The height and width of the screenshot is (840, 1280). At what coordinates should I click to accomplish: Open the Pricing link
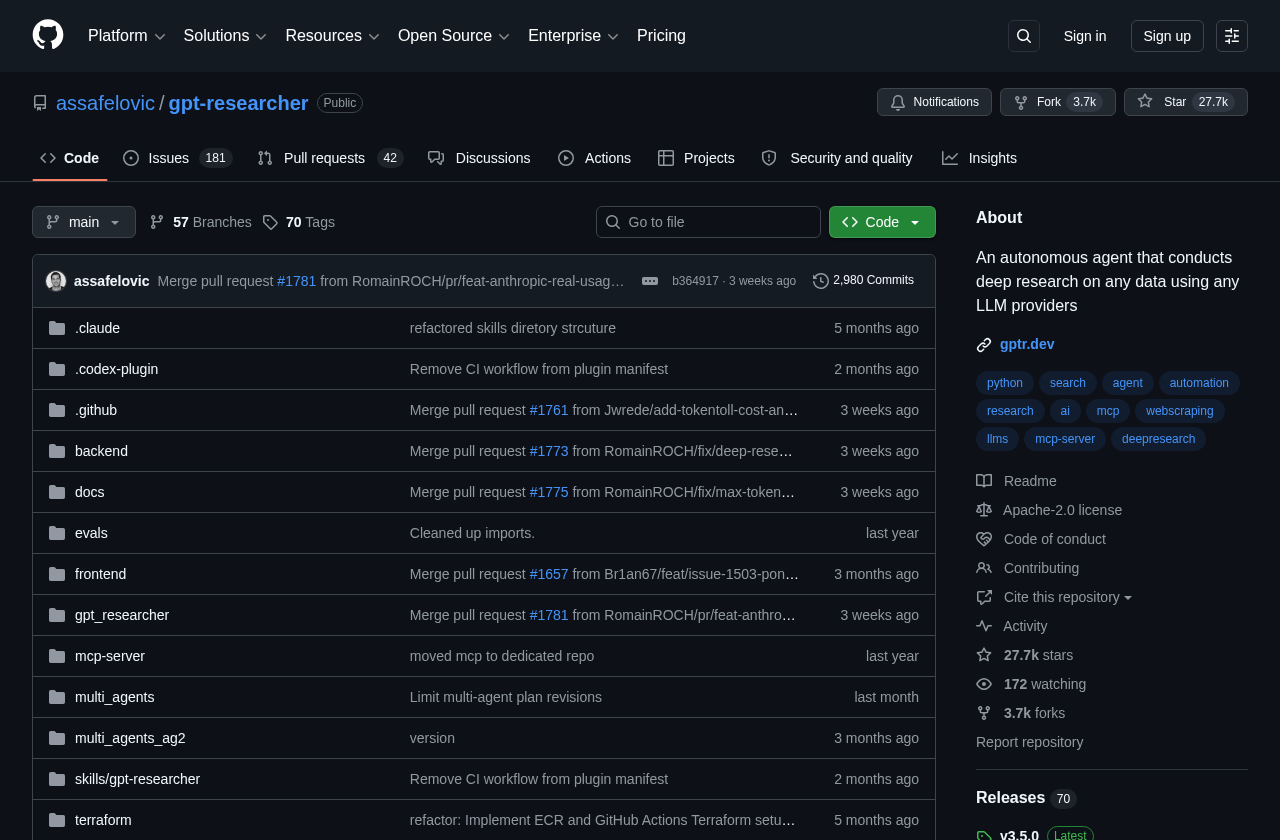click(661, 36)
